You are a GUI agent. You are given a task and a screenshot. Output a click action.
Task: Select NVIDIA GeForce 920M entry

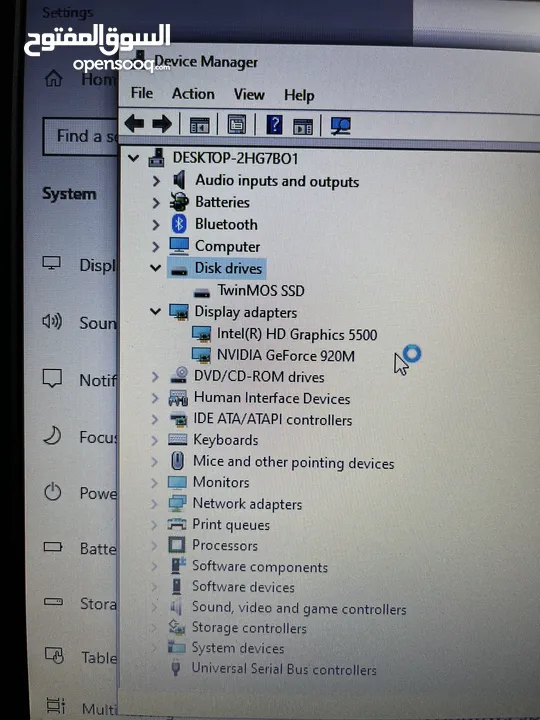286,355
